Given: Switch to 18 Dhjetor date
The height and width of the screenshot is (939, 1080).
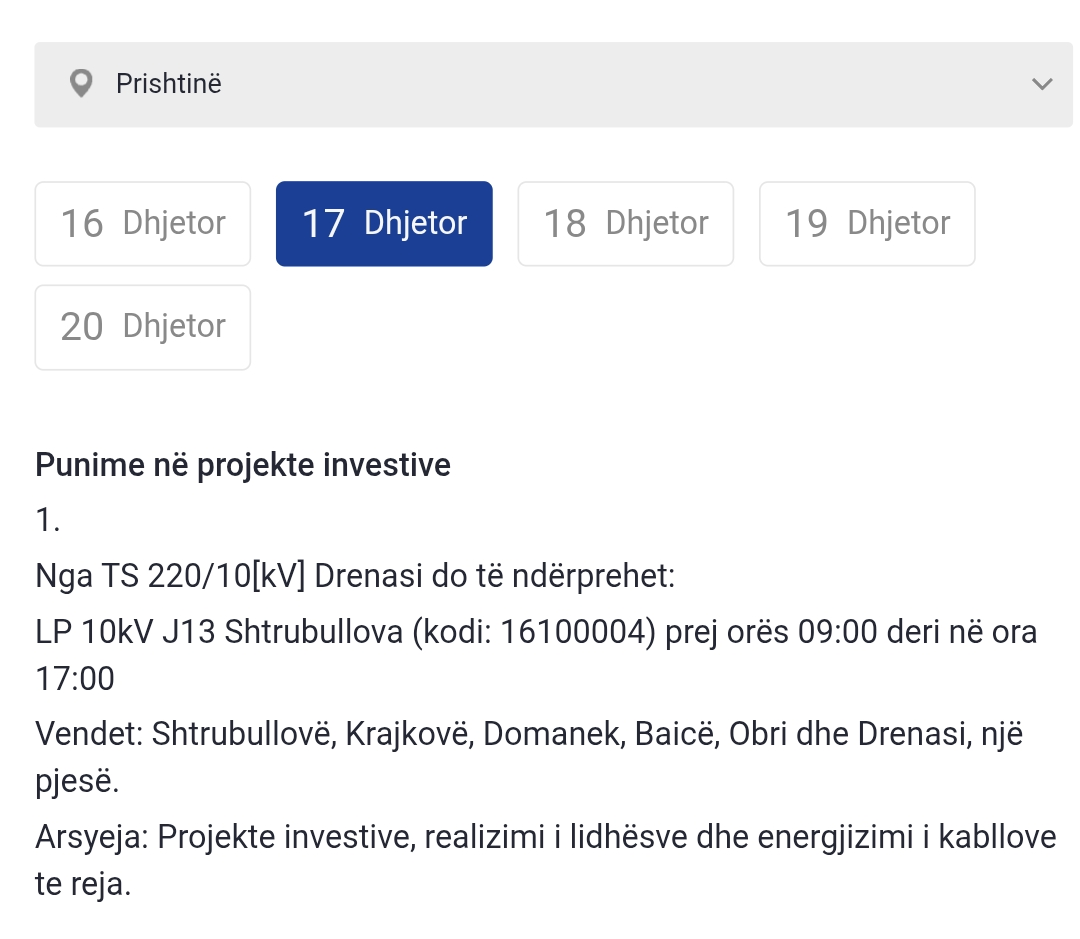Looking at the screenshot, I should 625,224.
